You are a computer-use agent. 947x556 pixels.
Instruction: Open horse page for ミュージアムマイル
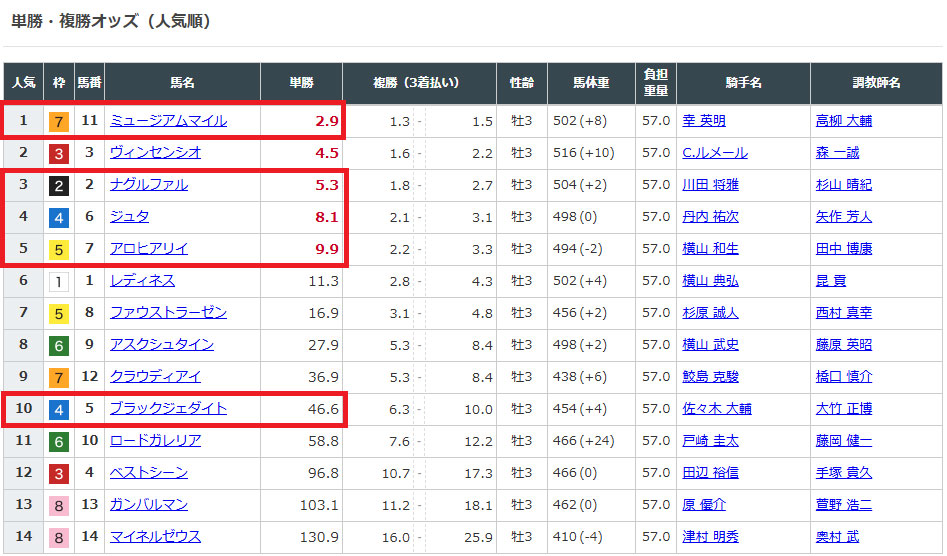[x=168, y=121]
